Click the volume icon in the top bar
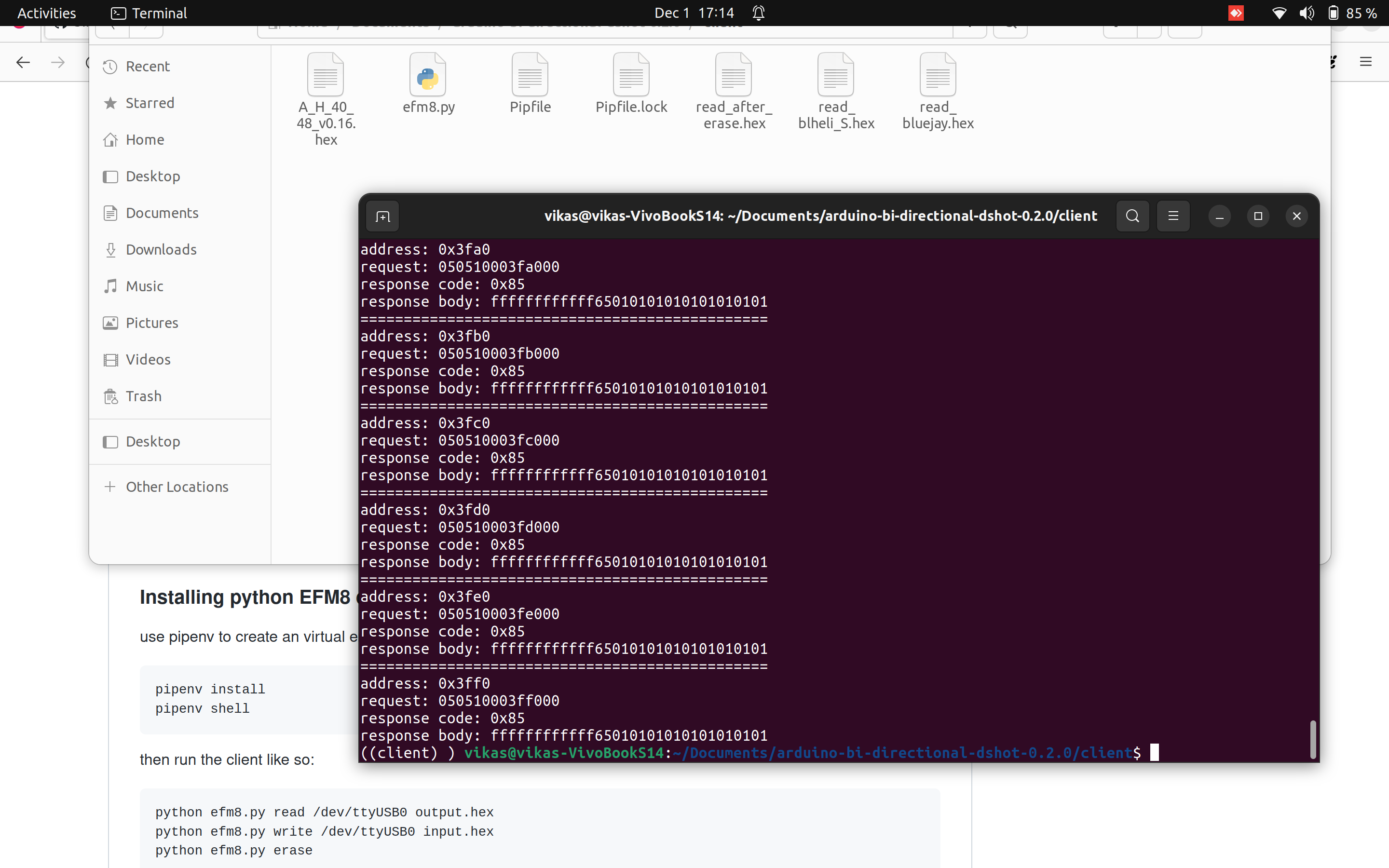The width and height of the screenshot is (1389, 868). [1307, 13]
